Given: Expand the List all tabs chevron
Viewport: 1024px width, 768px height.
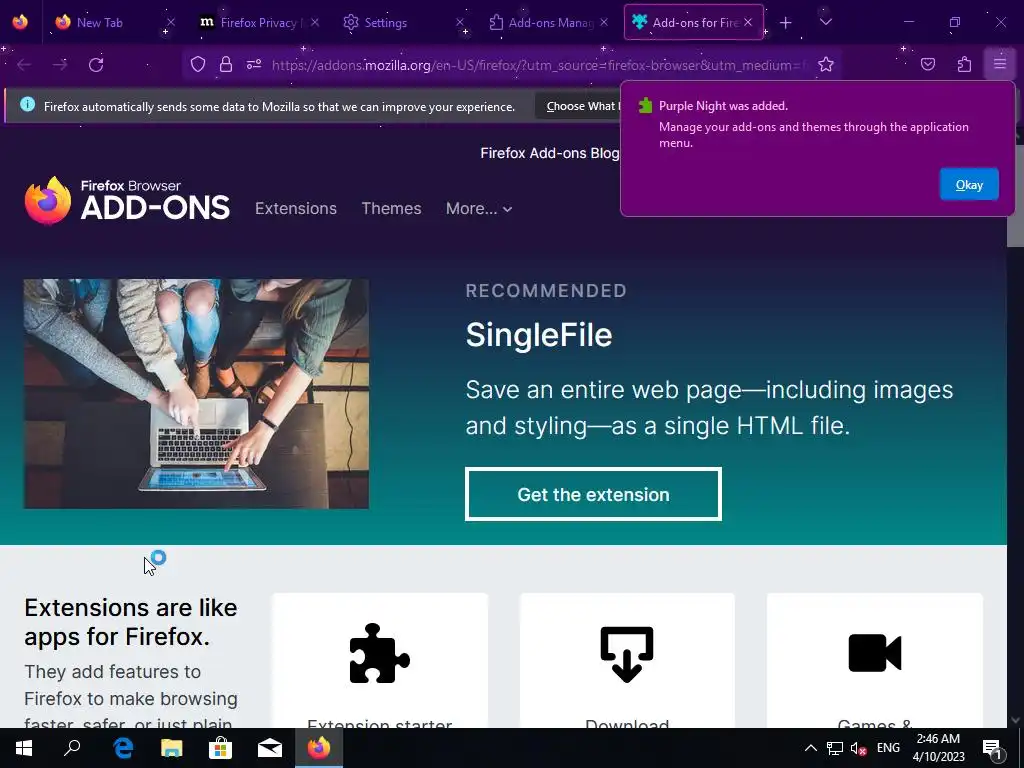Looking at the screenshot, I should pos(825,22).
